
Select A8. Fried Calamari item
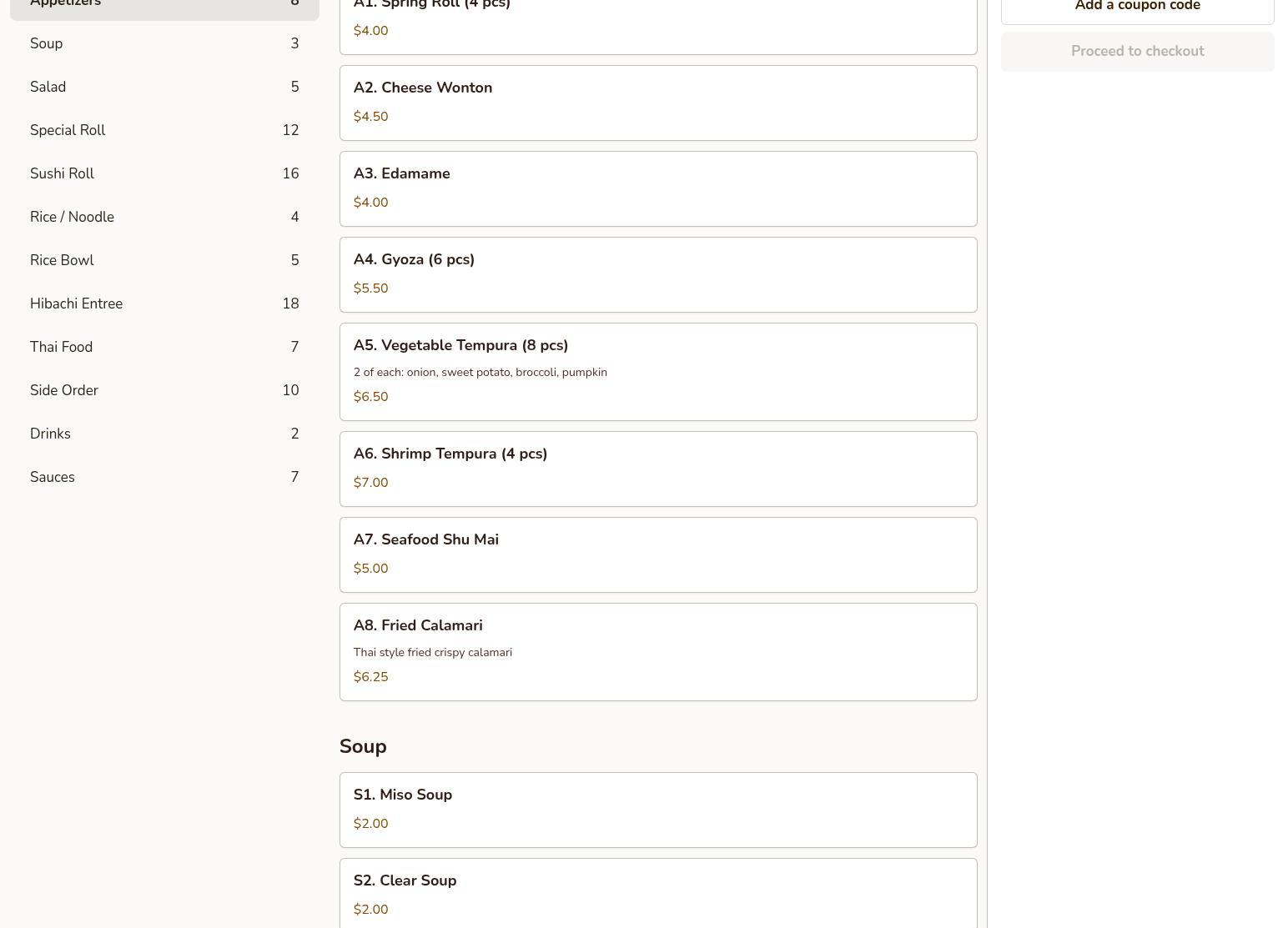tap(657, 651)
